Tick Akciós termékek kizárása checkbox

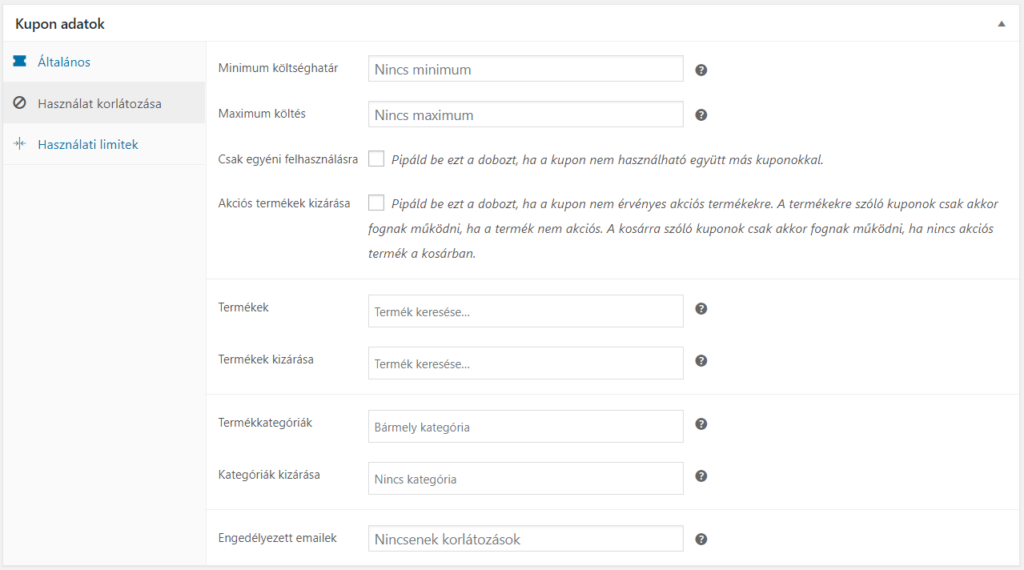point(376,203)
